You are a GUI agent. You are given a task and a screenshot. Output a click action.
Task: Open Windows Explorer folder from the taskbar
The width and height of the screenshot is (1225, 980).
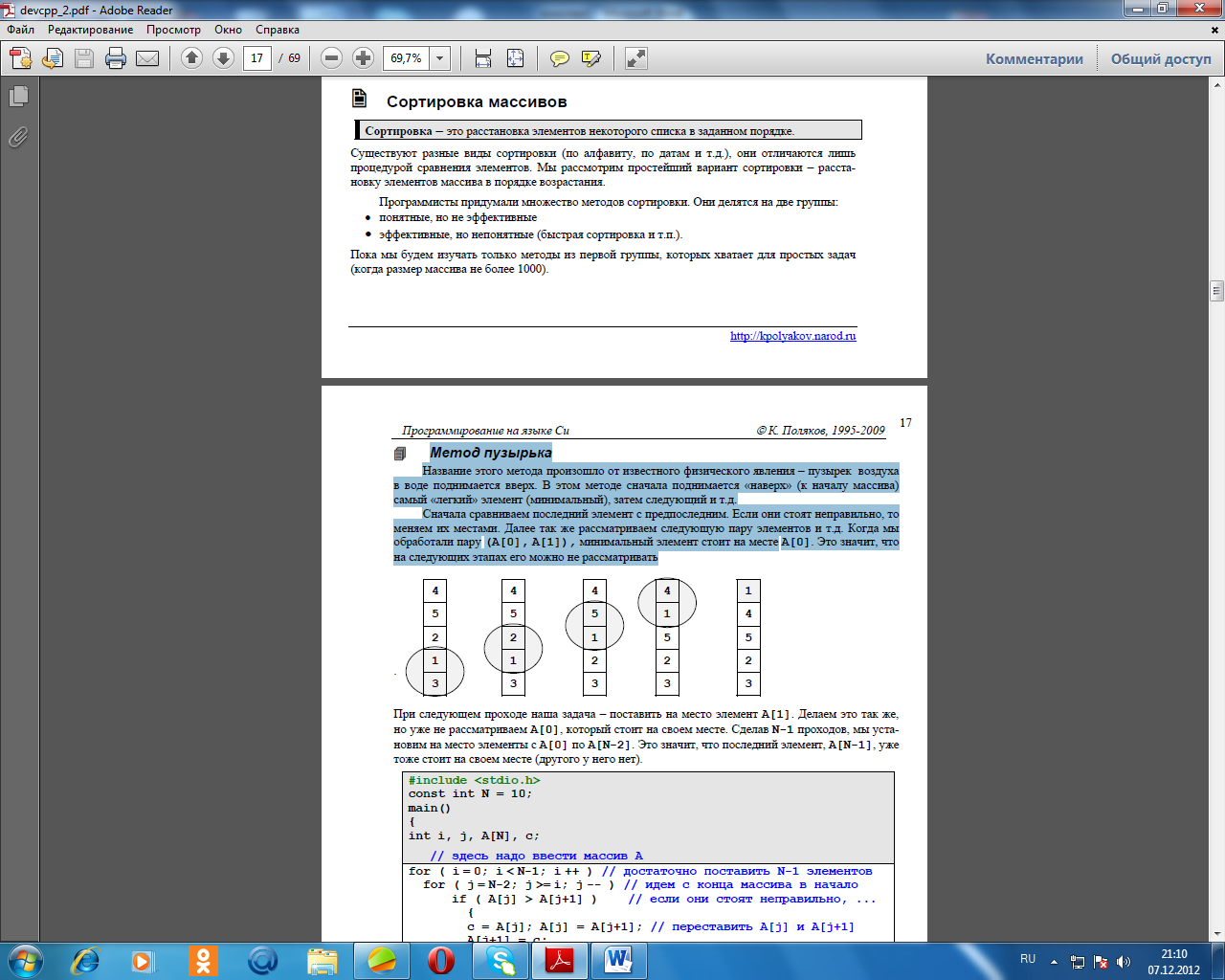pos(323,960)
